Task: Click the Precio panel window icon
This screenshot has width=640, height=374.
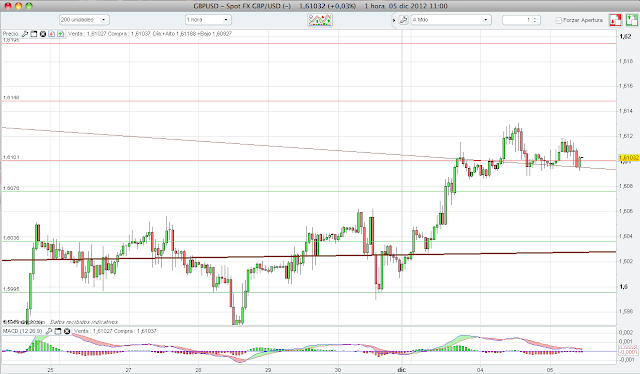Action: click(x=33, y=34)
